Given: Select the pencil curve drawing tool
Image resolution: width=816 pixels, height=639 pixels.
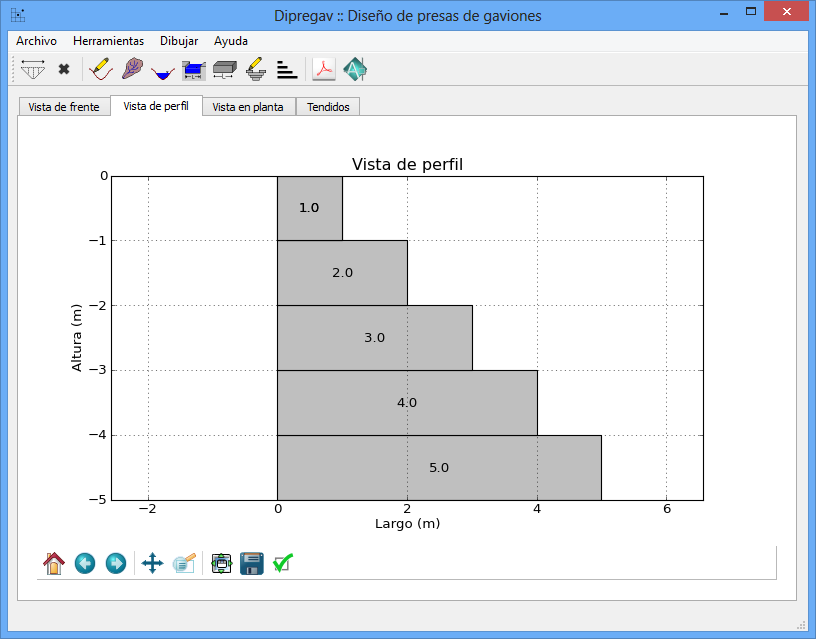Looking at the screenshot, I should pos(100,69).
